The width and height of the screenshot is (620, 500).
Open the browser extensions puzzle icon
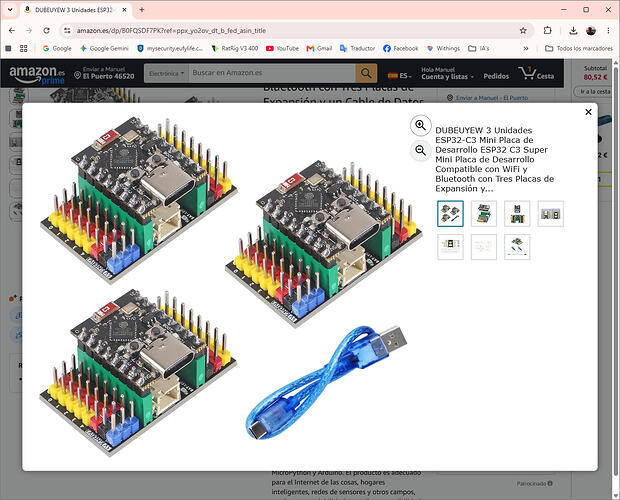pyautogui.click(x=547, y=30)
